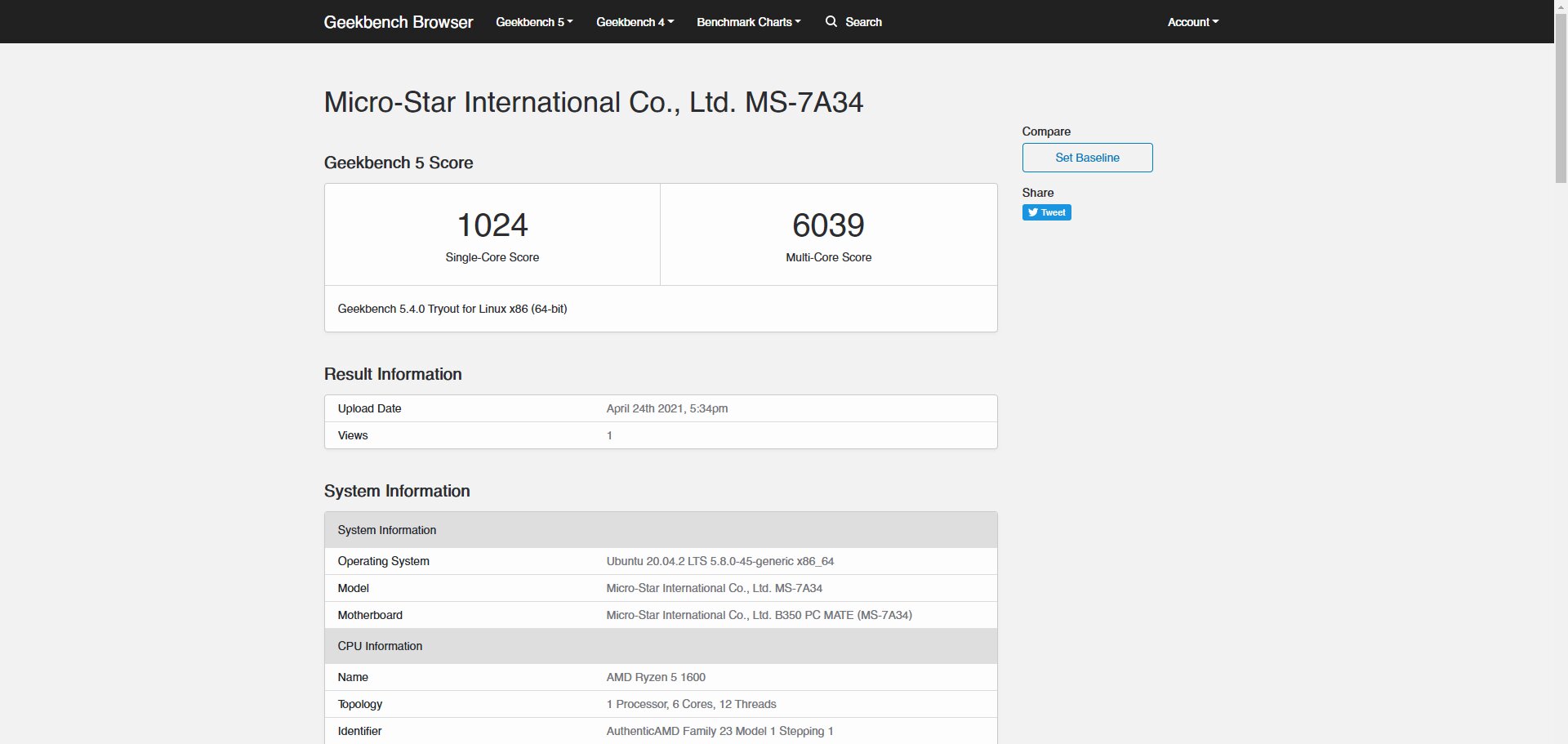This screenshot has height=744, width=1568.
Task: Open the Account dropdown
Action: pos(1192,22)
